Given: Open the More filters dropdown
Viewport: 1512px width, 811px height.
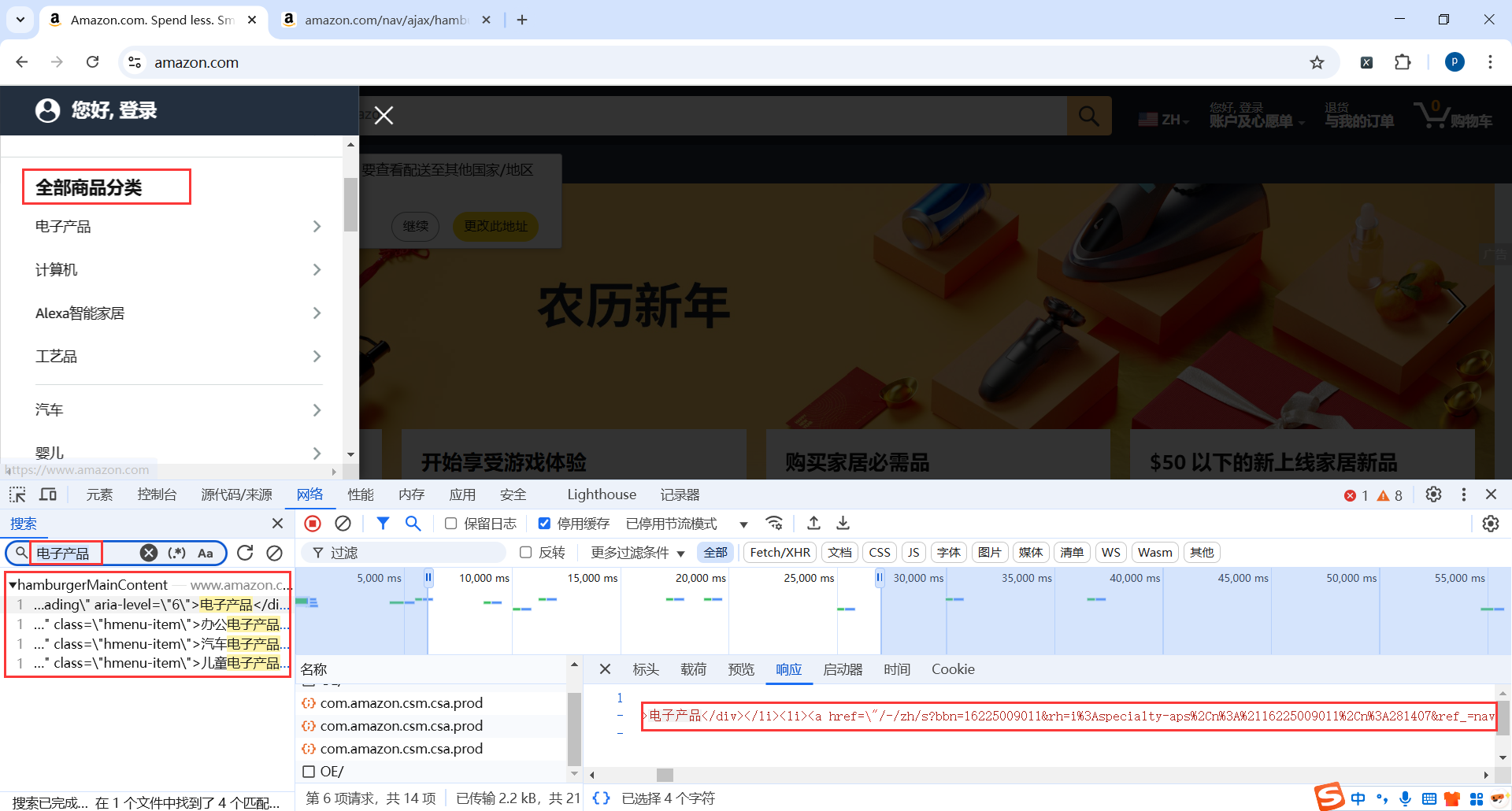Looking at the screenshot, I should (638, 553).
